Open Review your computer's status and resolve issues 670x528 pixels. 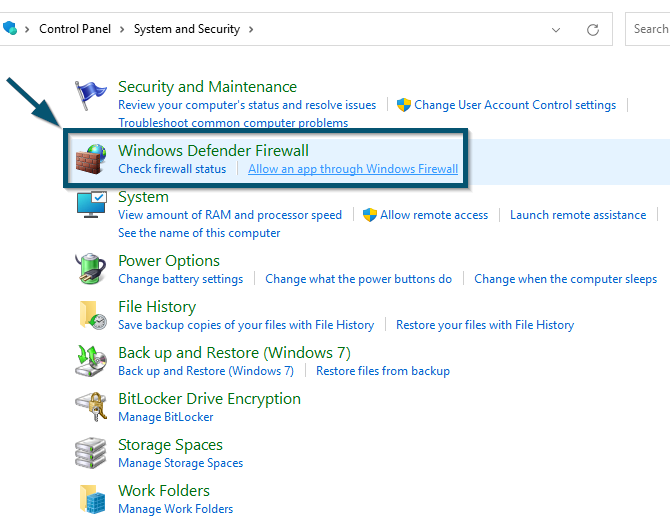tap(247, 105)
